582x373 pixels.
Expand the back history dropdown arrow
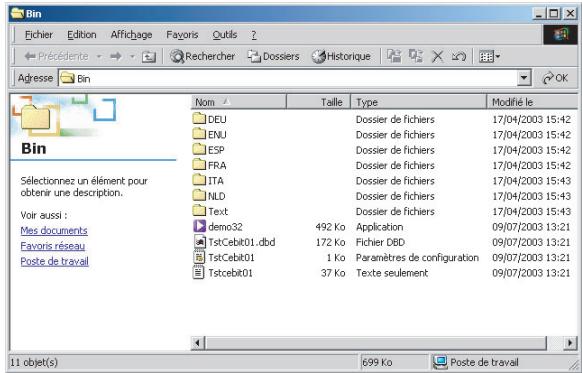click(x=99, y=56)
